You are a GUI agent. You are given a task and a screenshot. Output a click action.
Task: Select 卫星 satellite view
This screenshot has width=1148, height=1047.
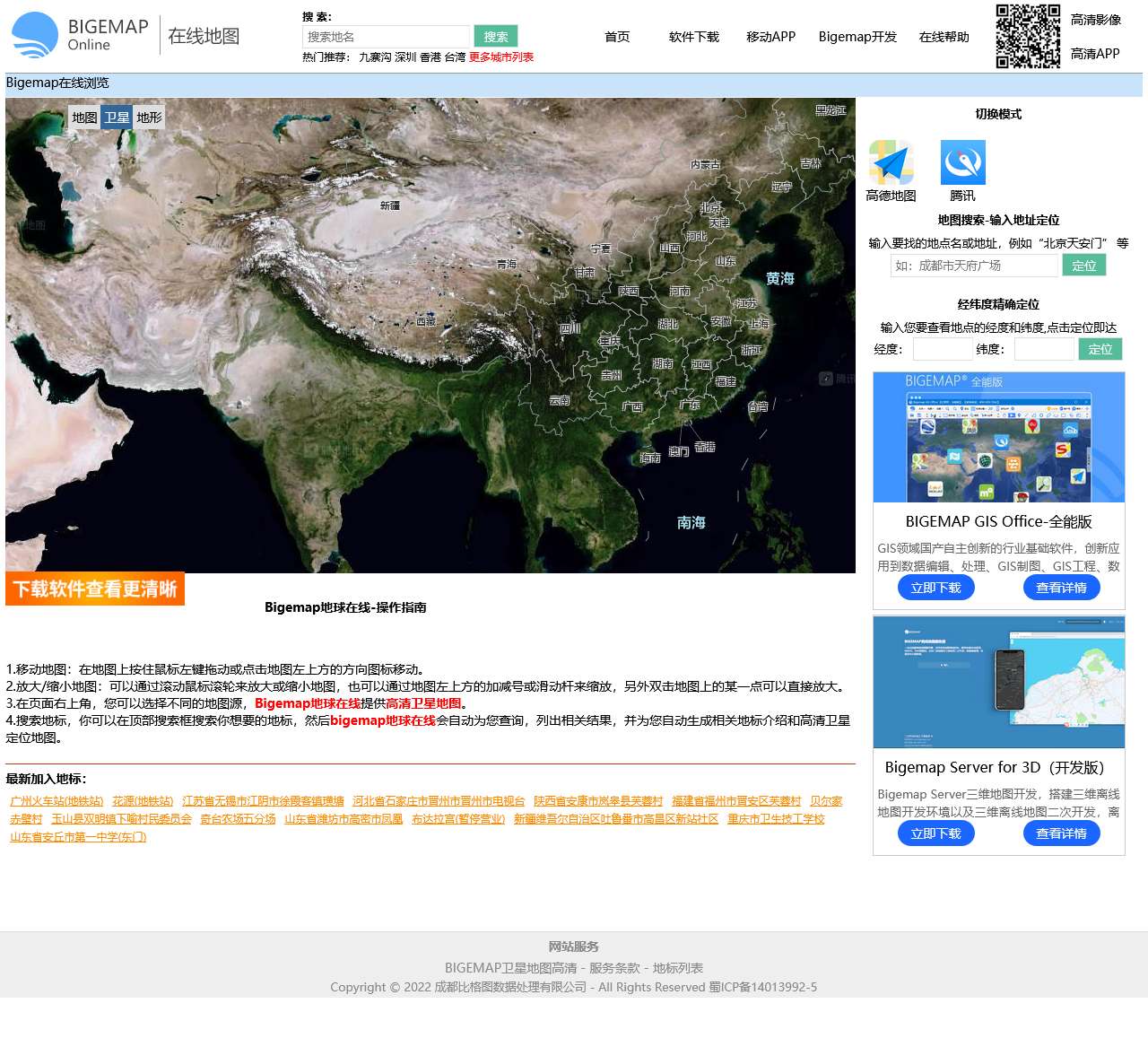click(x=117, y=117)
